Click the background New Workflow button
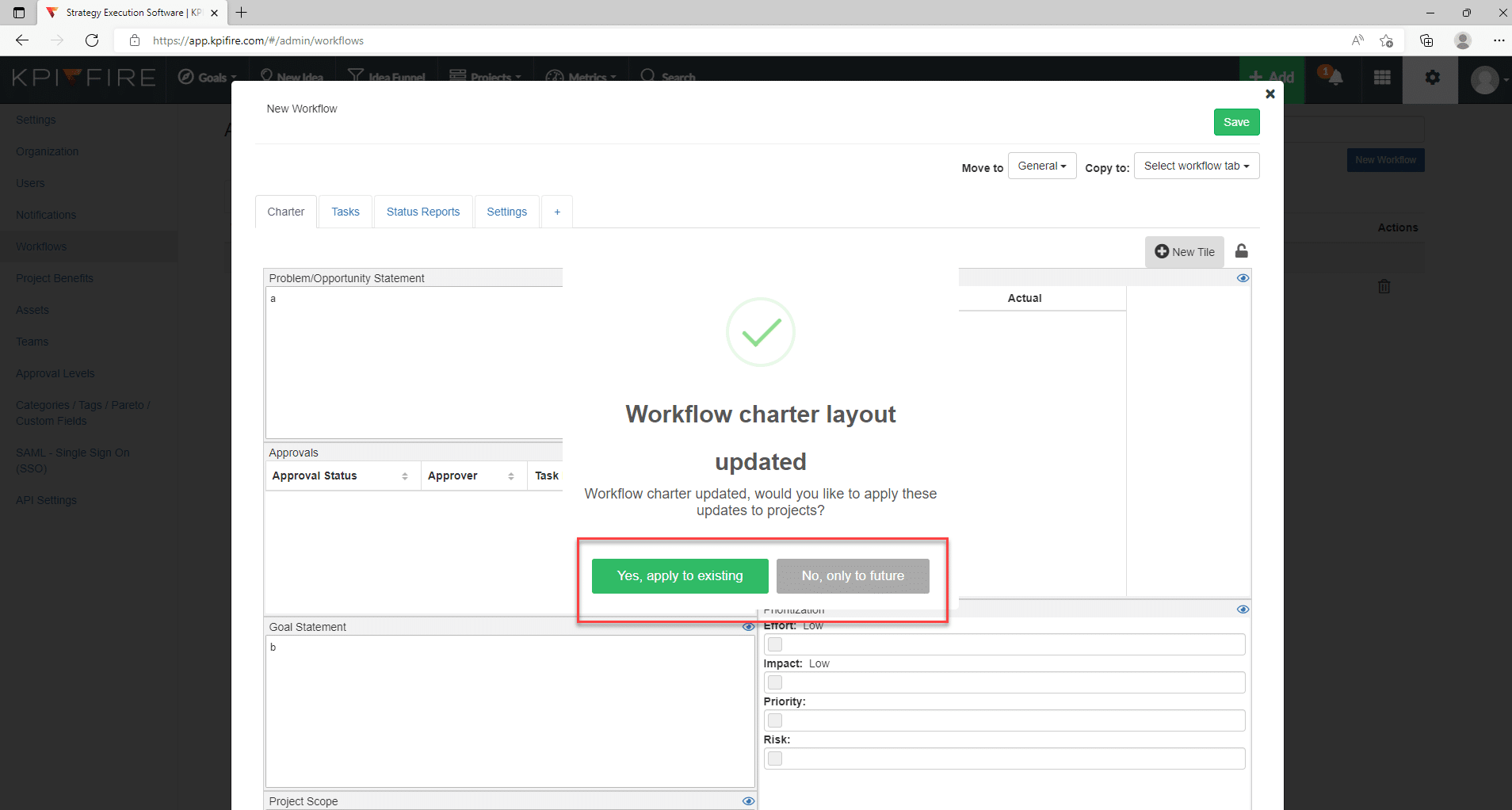Screen dimensions: 1512x810 click(1385, 160)
